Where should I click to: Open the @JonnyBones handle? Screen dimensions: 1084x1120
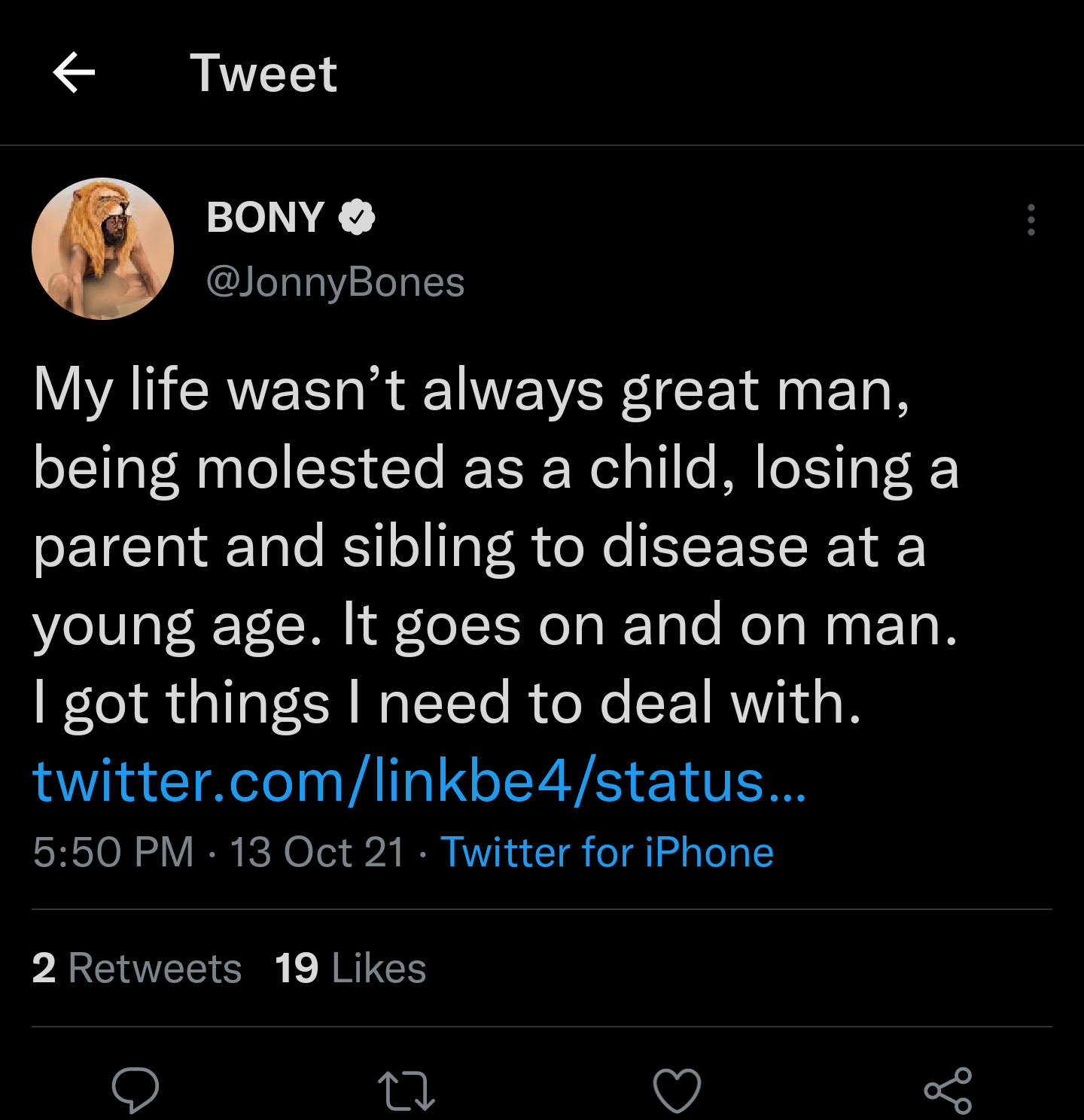[336, 282]
